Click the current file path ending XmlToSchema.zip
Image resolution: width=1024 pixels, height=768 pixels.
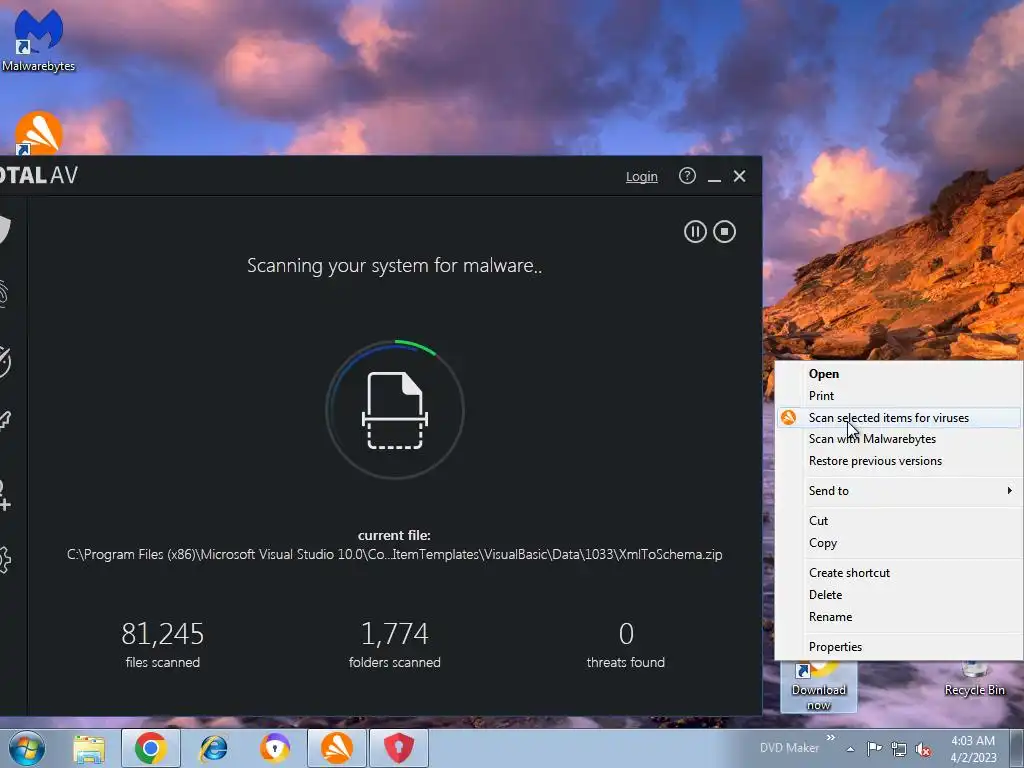(x=394, y=554)
